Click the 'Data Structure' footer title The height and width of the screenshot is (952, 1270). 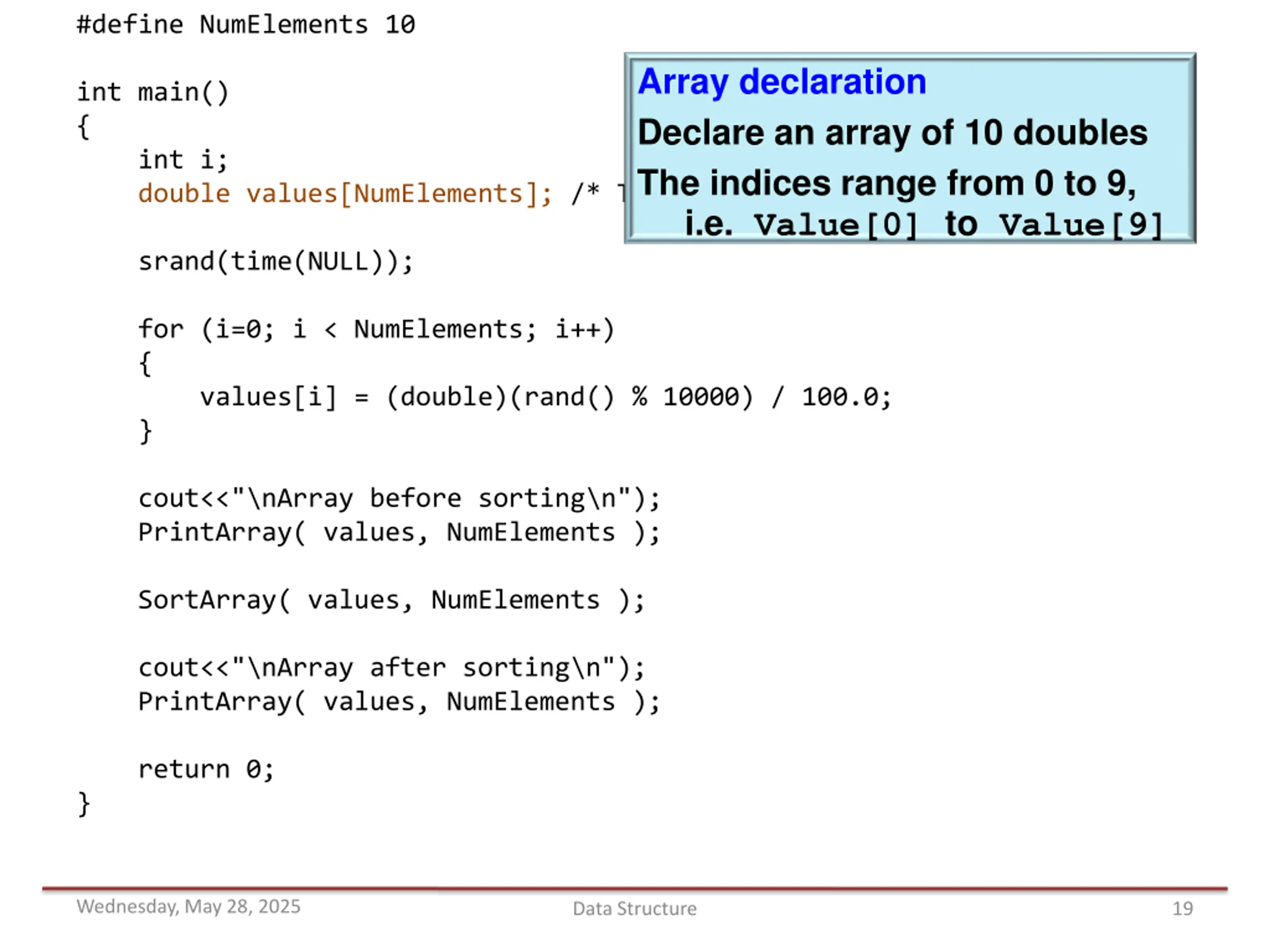click(x=635, y=908)
